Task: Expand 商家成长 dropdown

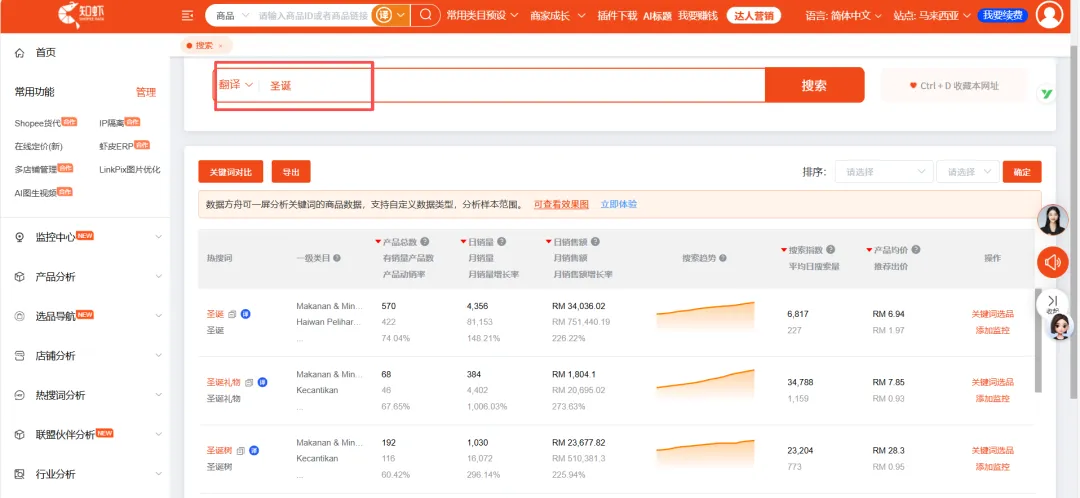Action: [558, 15]
